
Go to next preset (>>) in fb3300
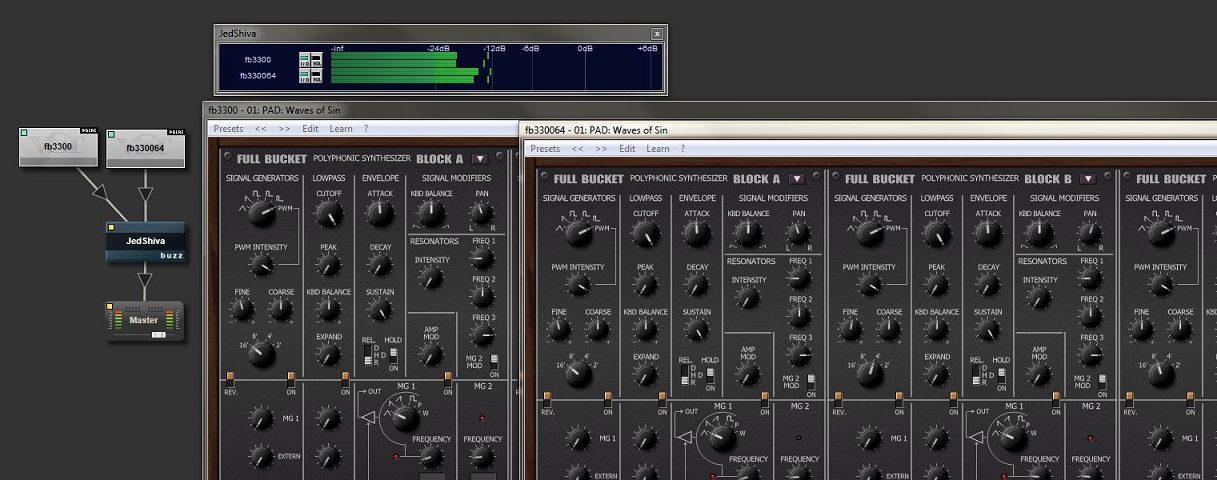point(284,128)
